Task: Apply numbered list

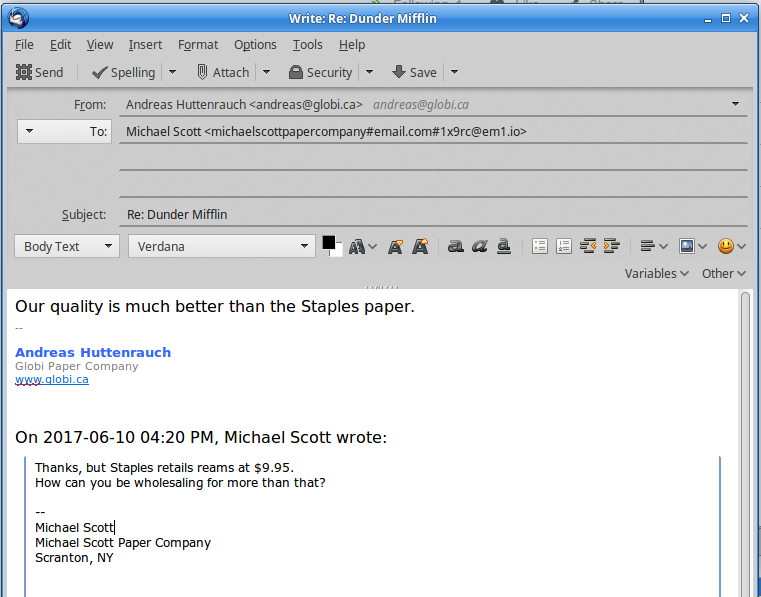Action: (x=564, y=246)
